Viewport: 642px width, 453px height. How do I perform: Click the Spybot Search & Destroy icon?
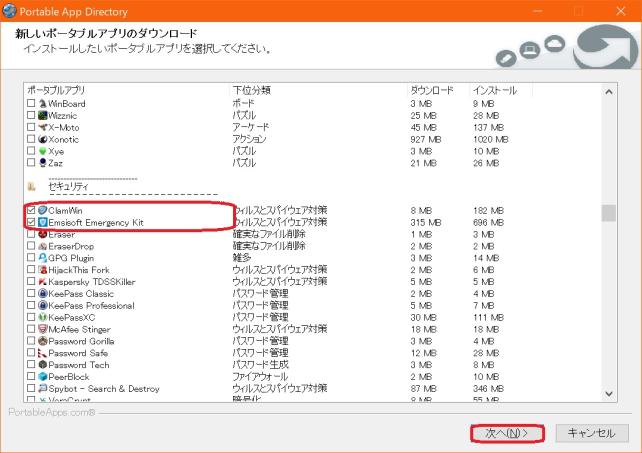(43, 388)
